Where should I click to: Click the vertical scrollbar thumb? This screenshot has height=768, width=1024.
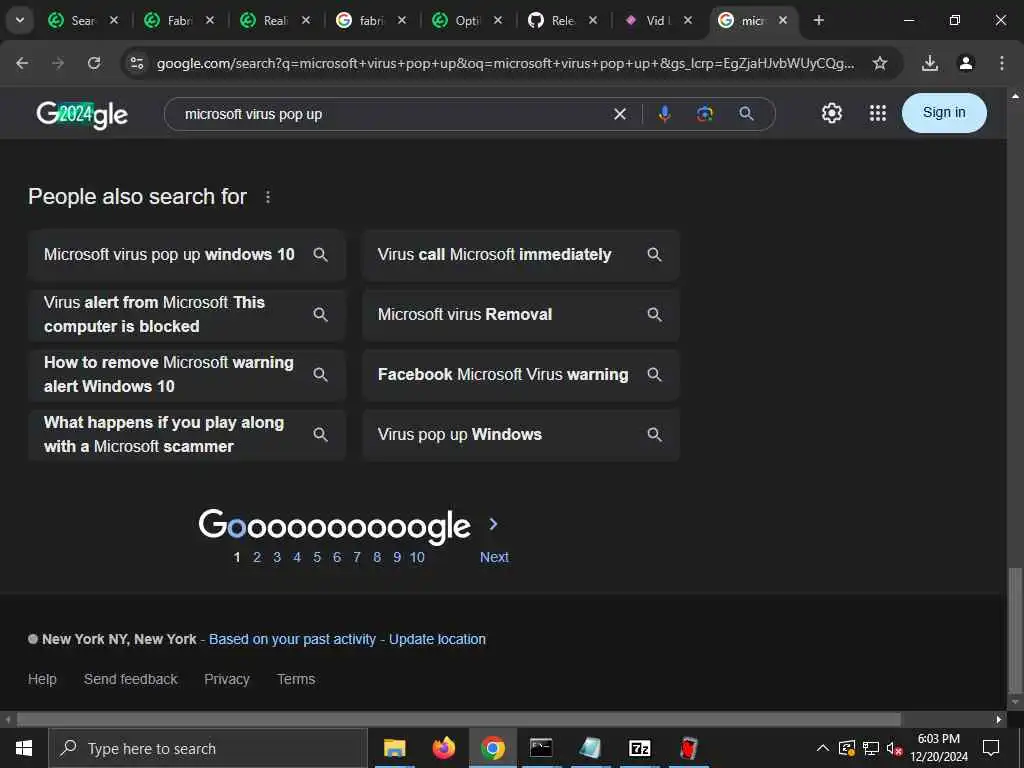pos(1014,630)
